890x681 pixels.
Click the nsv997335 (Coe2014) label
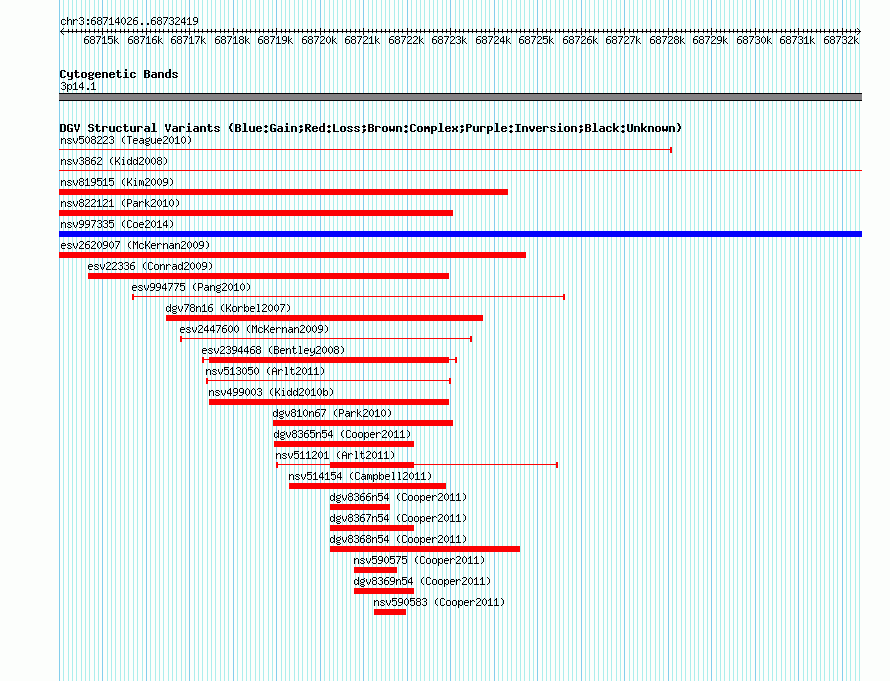117,224
